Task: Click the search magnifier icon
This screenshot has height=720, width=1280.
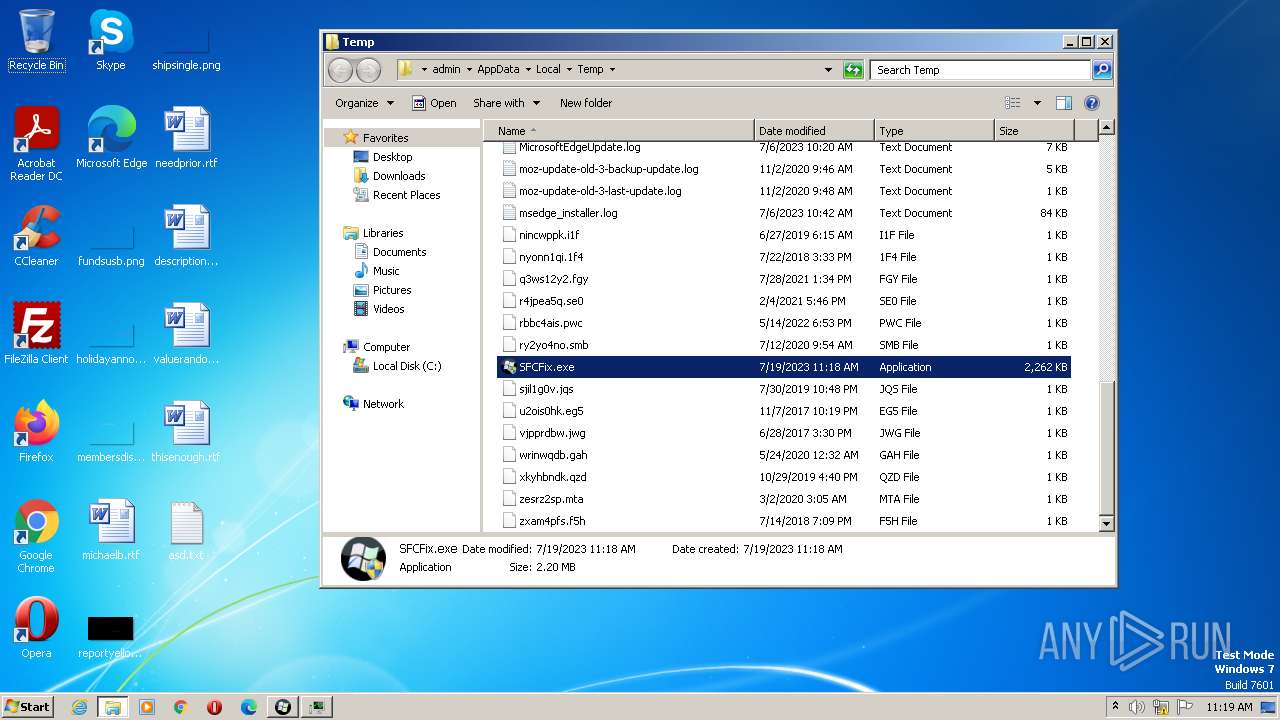Action: click(x=1102, y=70)
